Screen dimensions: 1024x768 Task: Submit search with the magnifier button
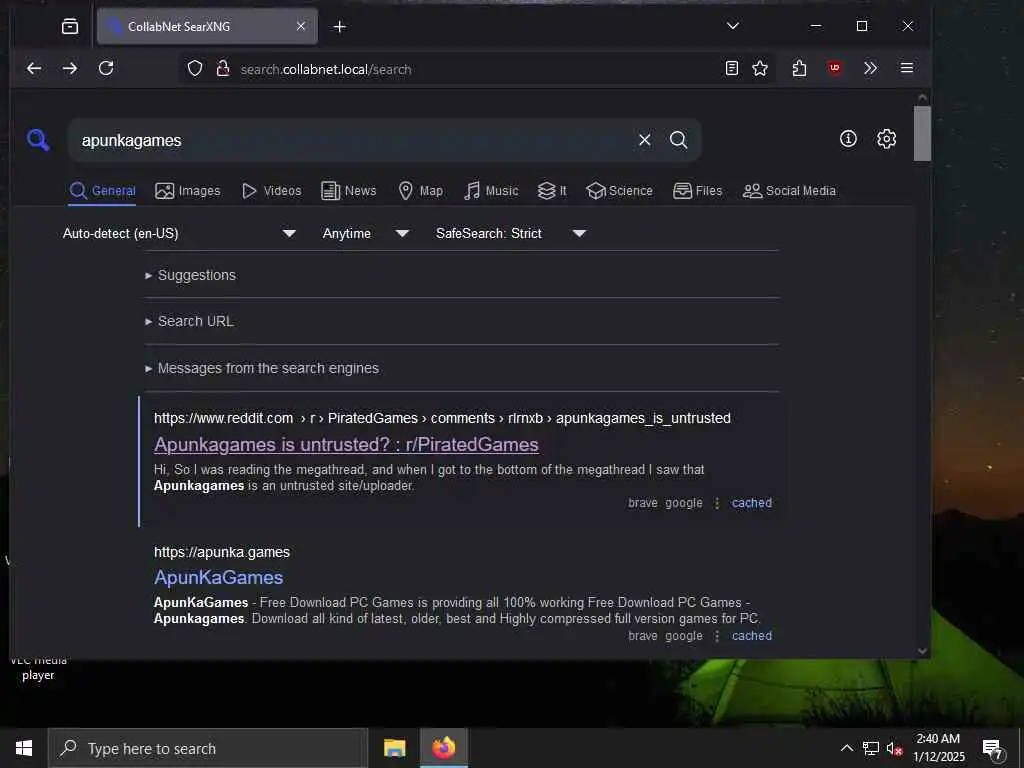coord(679,140)
